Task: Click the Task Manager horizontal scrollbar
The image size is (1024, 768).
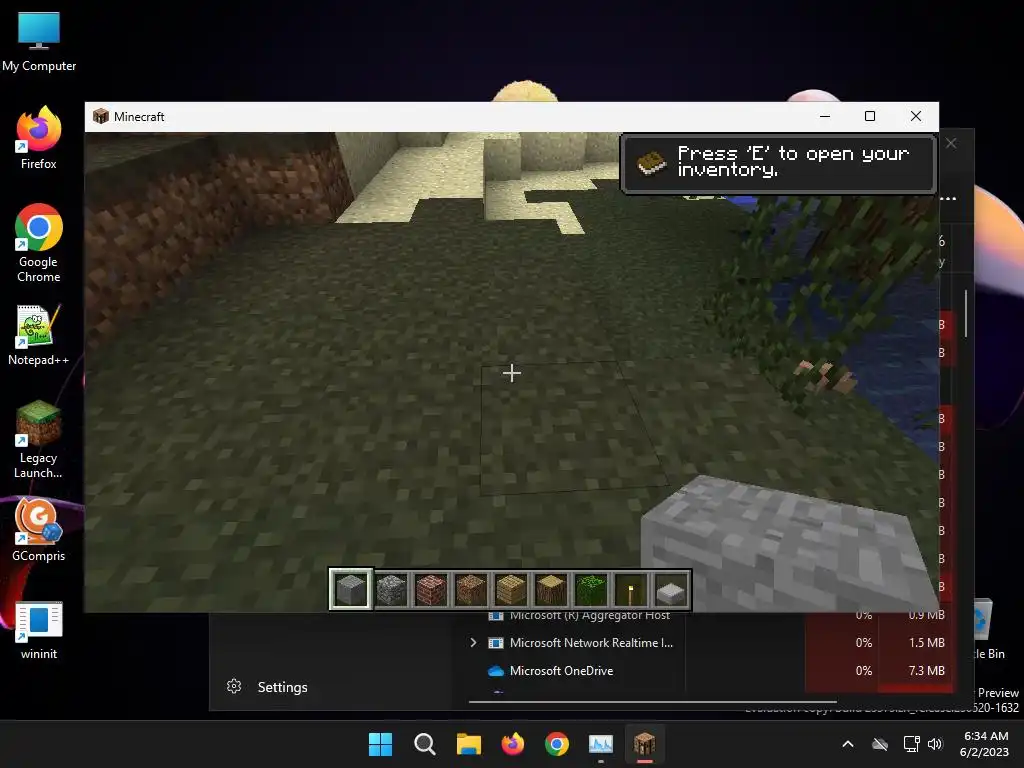Action: pyautogui.click(x=652, y=702)
